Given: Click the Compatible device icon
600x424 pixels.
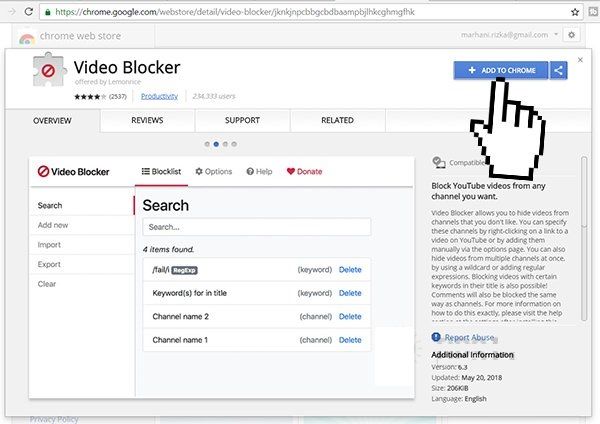Looking at the screenshot, I should pyautogui.click(x=439, y=162).
